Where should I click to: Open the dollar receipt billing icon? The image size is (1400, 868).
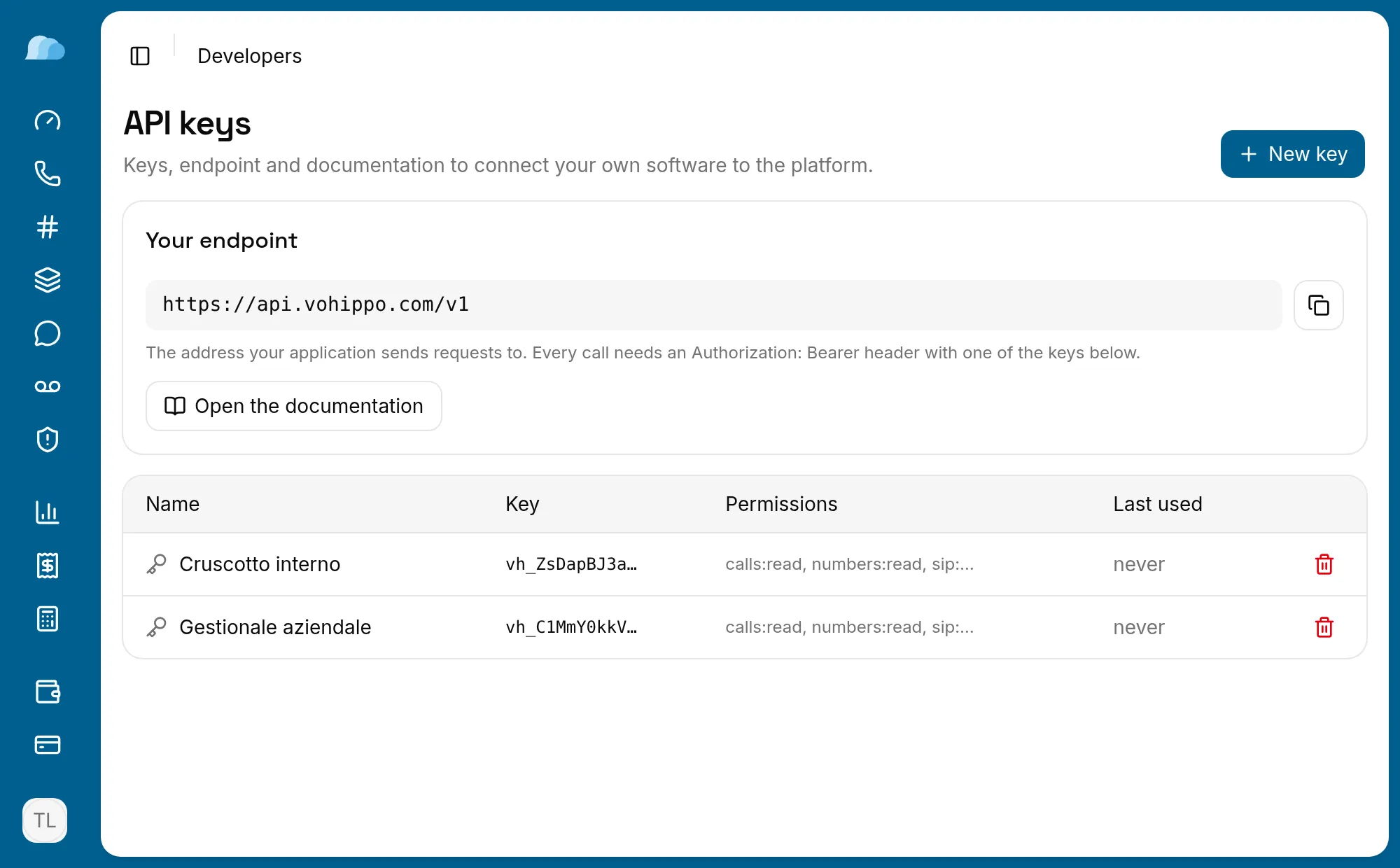[x=48, y=566]
